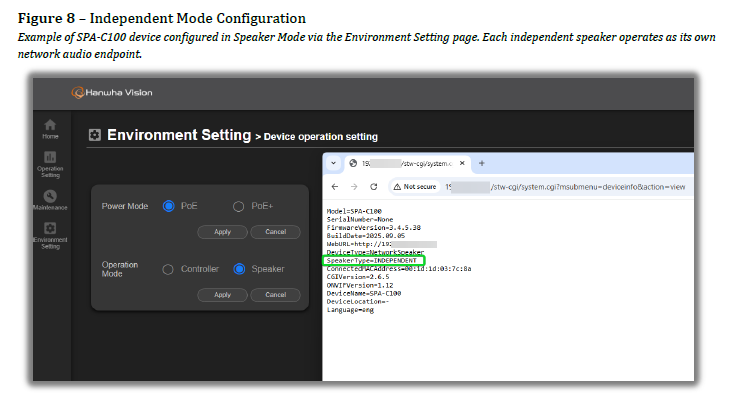735x404 pixels.
Task: Expand the browser tab list chevron
Action: [333, 163]
